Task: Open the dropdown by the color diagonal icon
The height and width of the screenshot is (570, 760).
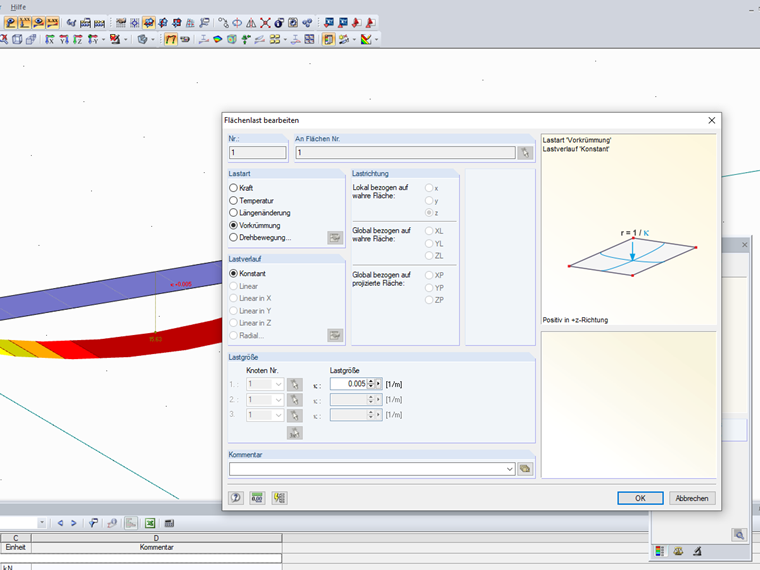Action: (x=376, y=39)
